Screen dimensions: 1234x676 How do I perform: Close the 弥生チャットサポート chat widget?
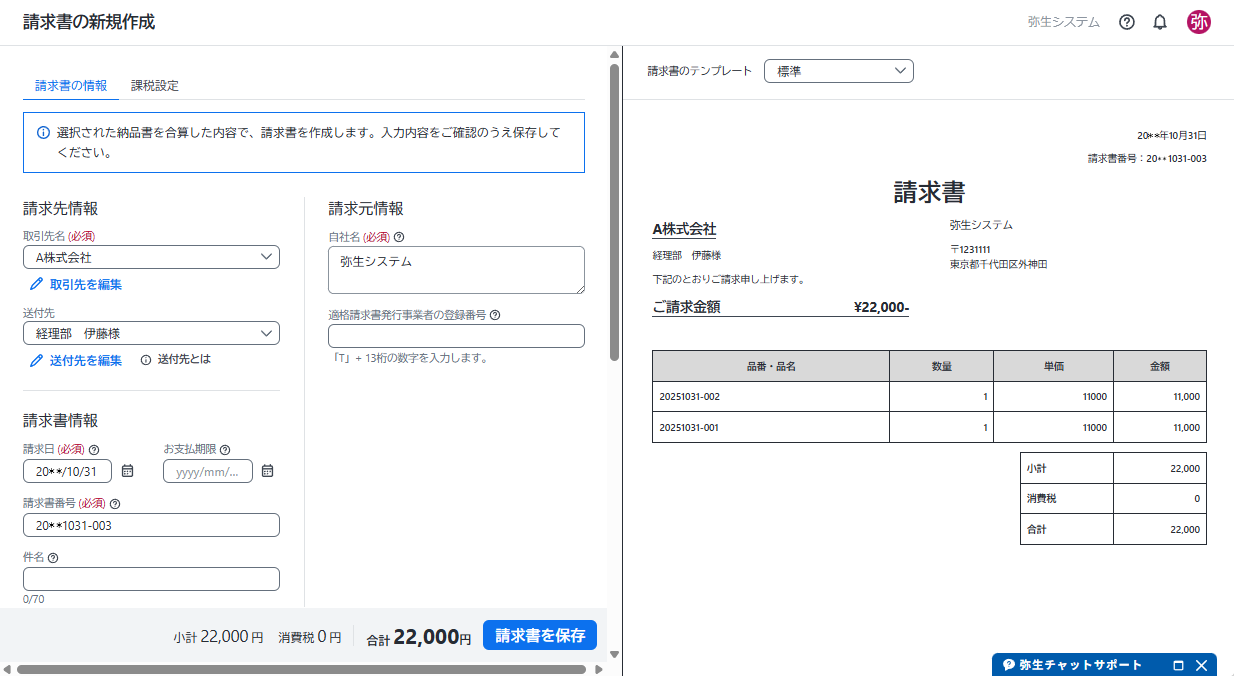click(1201, 665)
